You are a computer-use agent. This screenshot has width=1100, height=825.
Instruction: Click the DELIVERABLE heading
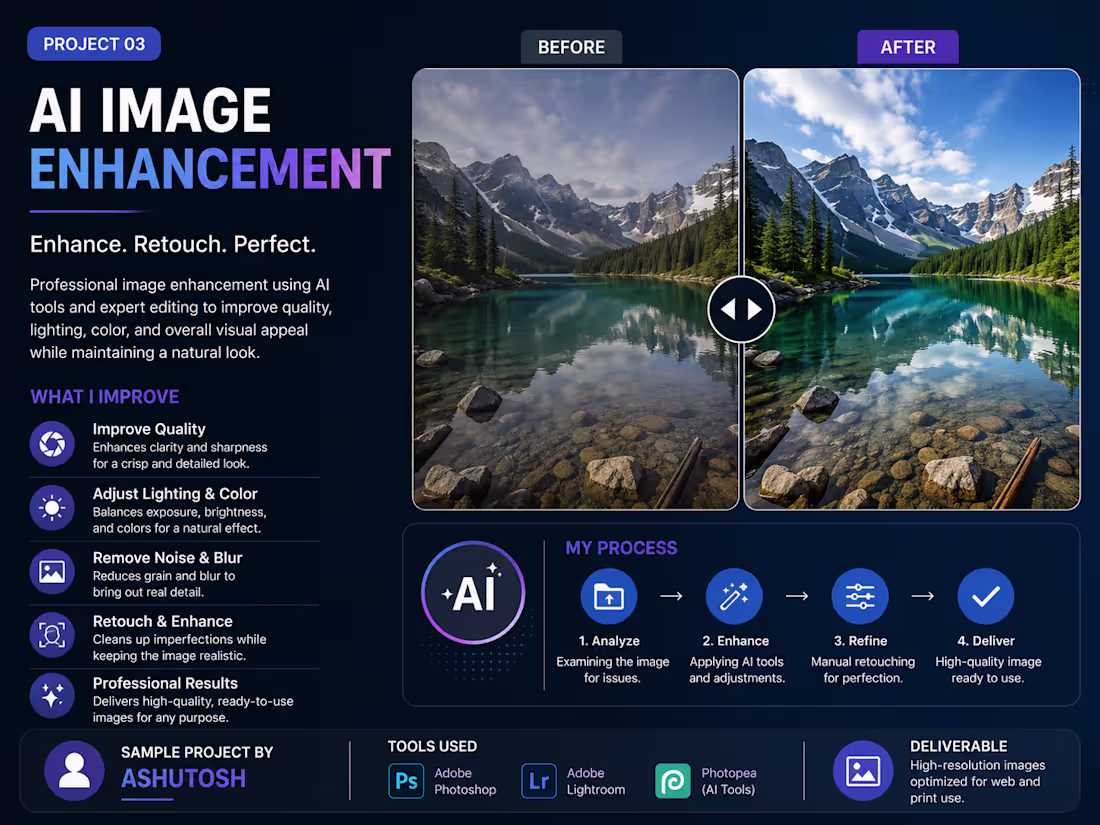(x=958, y=746)
